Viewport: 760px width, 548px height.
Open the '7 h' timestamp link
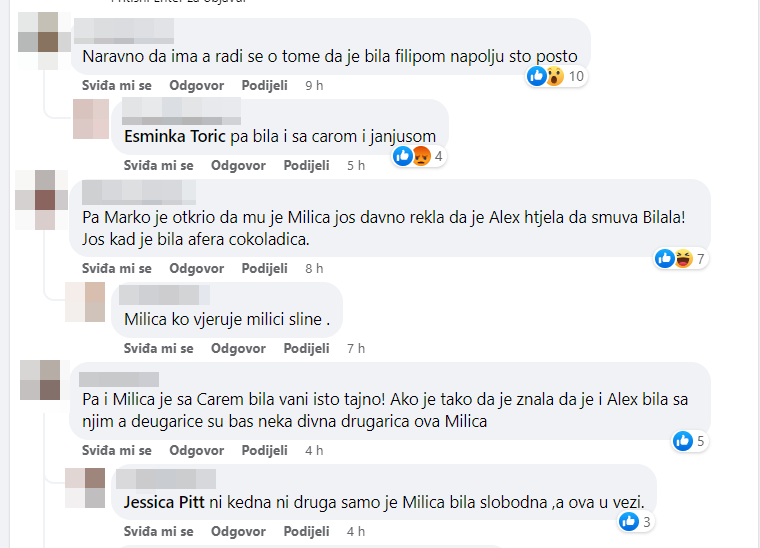[x=356, y=348]
